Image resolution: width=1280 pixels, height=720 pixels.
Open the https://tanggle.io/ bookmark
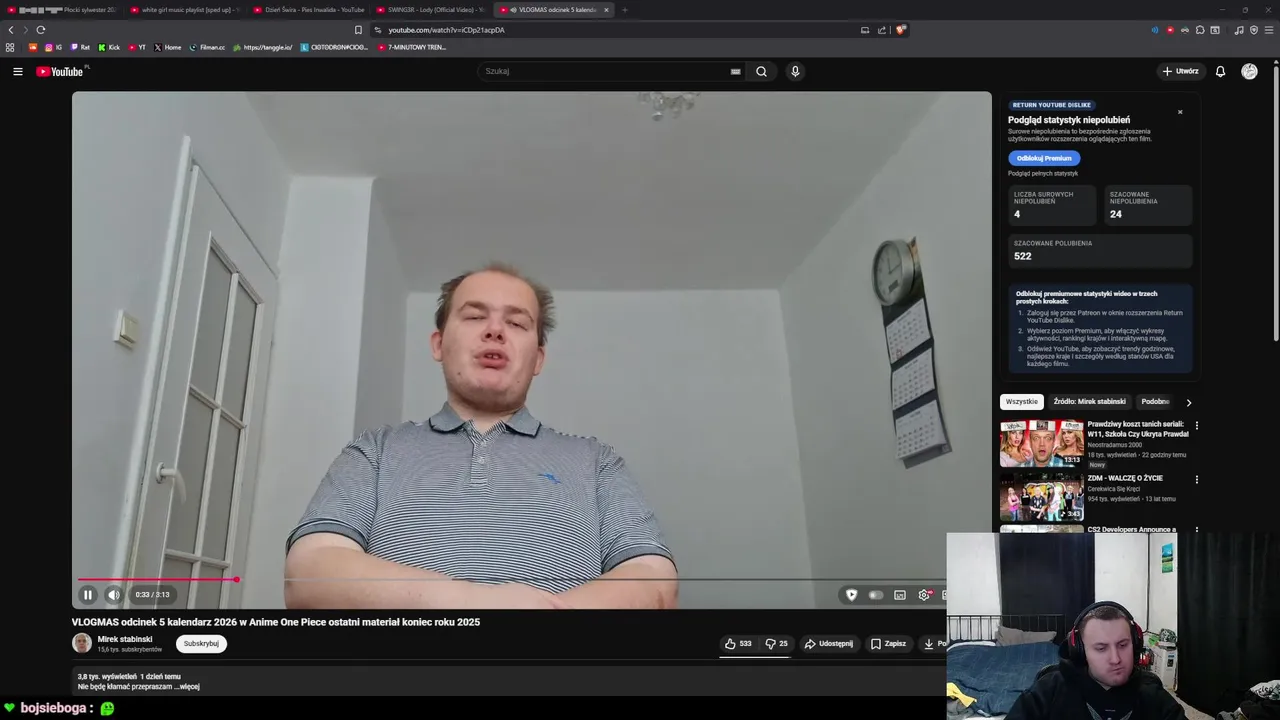click(263, 47)
